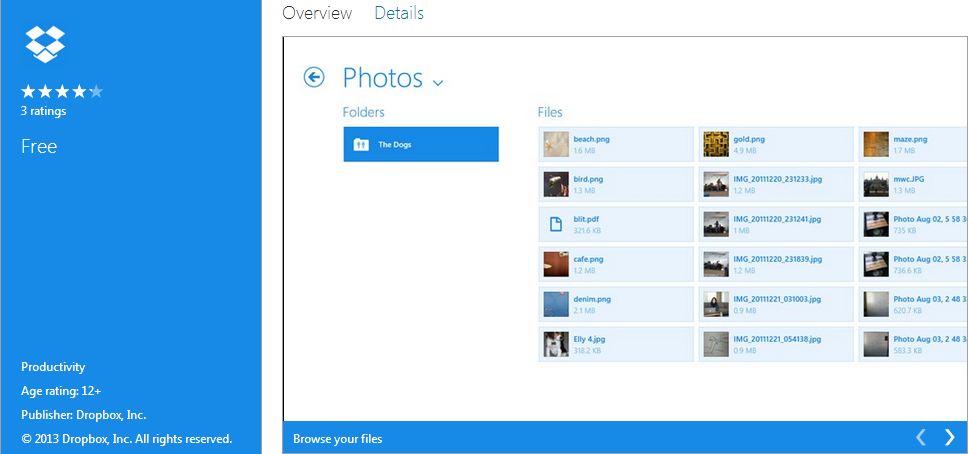Open the IMG_20111220_231241.jpg thumbnail
This screenshot has width=968, height=454.
point(716,224)
